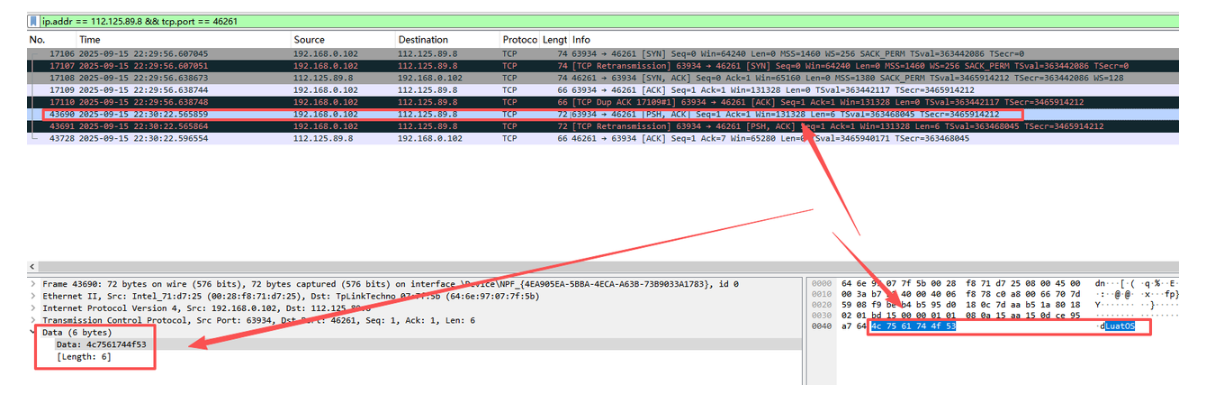The height and width of the screenshot is (393, 1211).
Task: Select packet 43691 retransmission row
Action: coord(602,126)
